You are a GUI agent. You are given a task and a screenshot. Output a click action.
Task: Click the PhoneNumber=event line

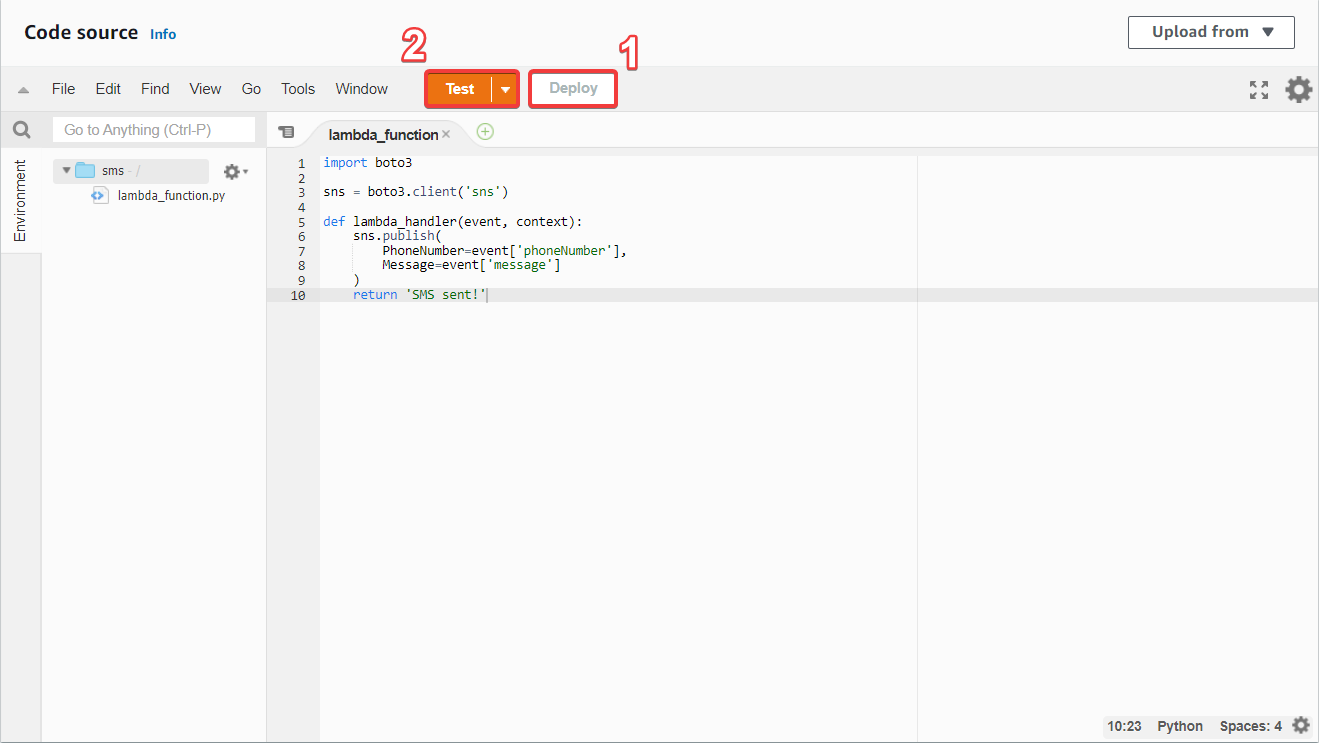point(504,251)
